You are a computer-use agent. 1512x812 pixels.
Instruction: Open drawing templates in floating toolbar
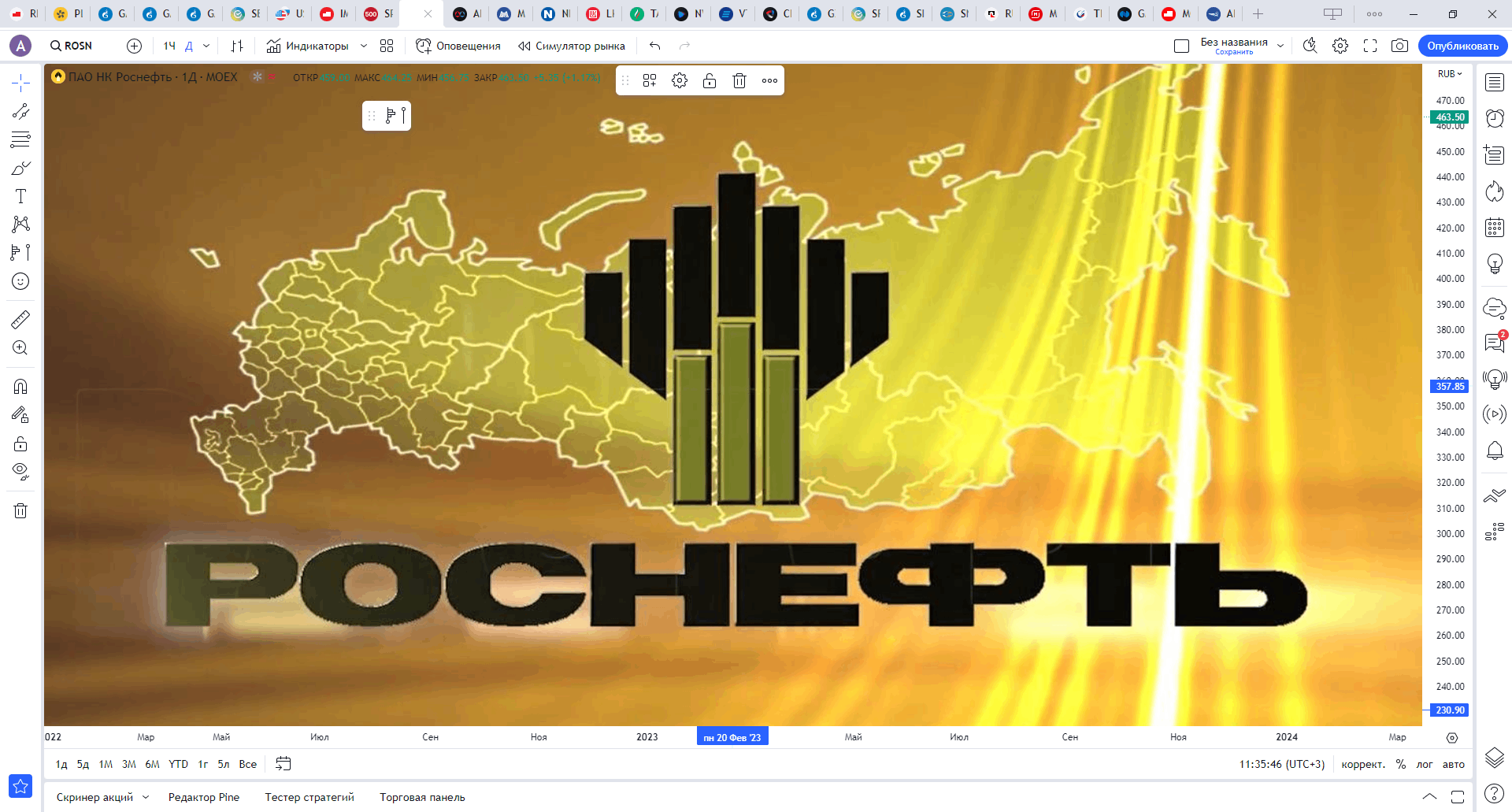650,80
